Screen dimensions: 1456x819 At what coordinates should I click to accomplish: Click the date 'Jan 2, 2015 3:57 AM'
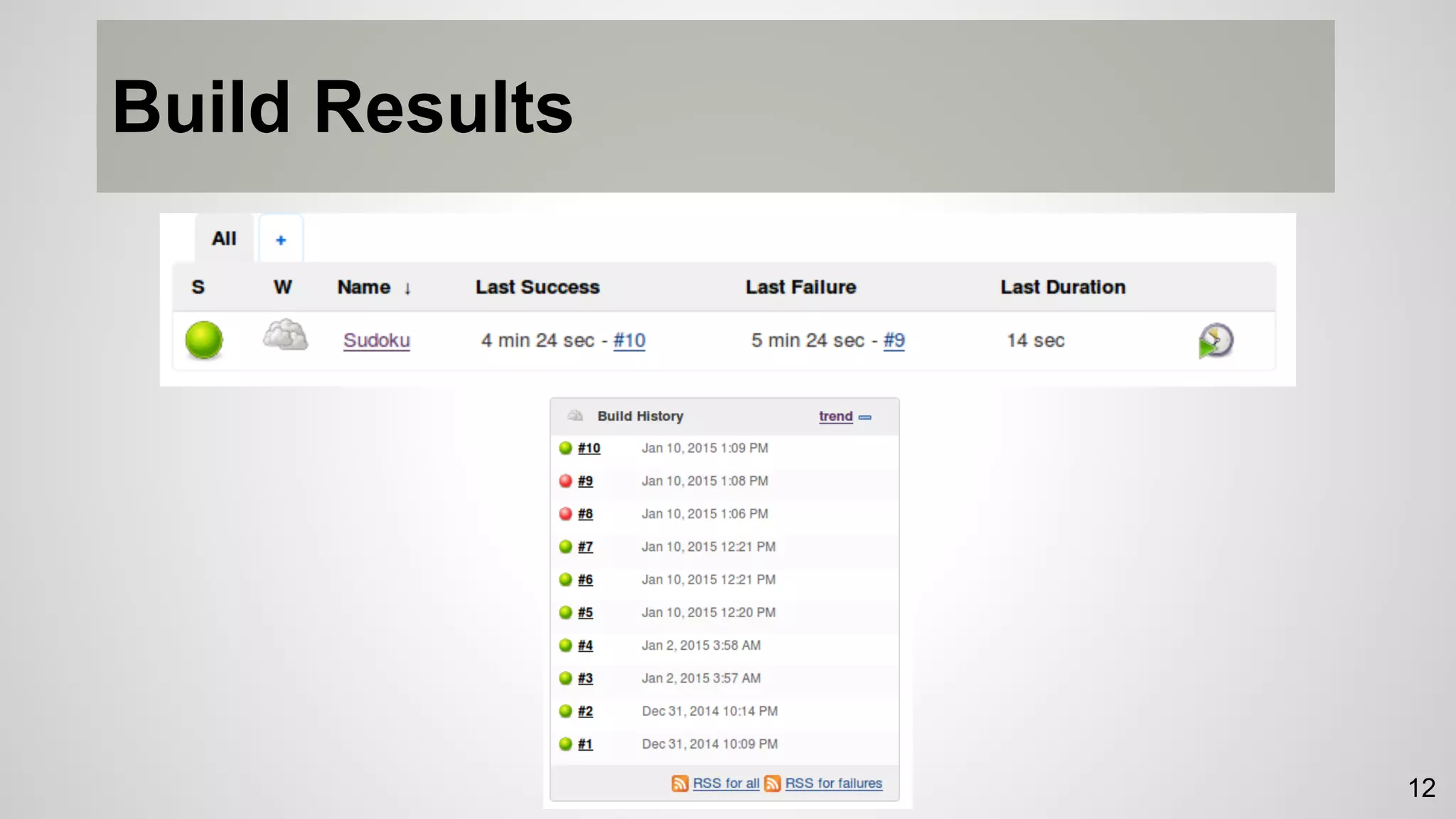(701, 678)
